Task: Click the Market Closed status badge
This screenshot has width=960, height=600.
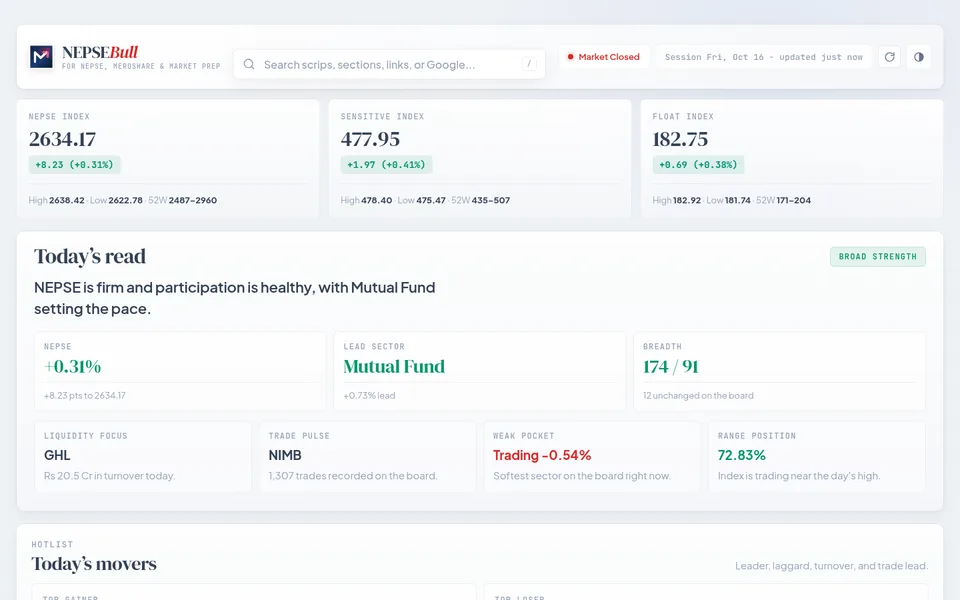Action: pyautogui.click(x=604, y=57)
